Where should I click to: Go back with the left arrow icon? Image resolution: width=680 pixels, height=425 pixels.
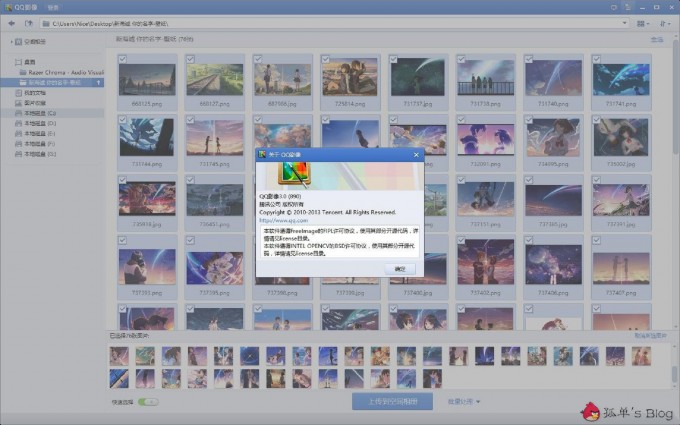point(11,23)
